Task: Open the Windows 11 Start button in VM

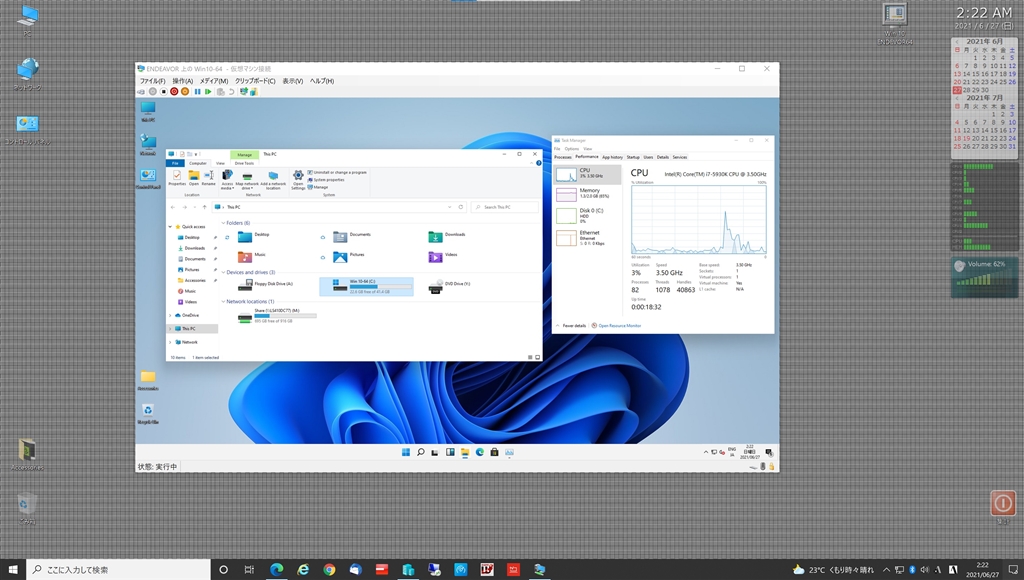Action: [x=405, y=452]
